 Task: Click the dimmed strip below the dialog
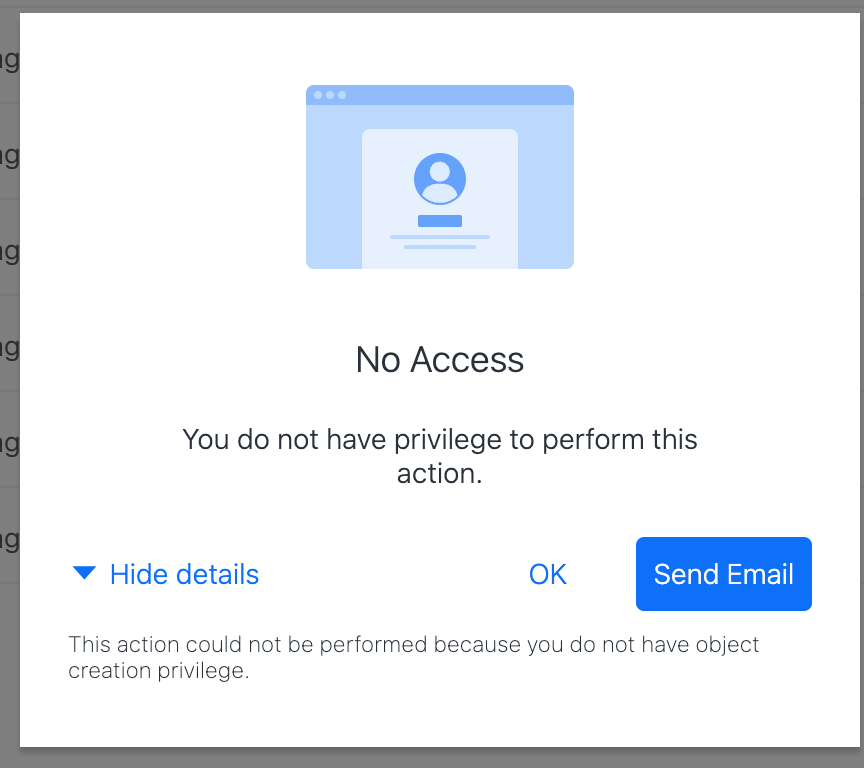(x=440, y=758)
